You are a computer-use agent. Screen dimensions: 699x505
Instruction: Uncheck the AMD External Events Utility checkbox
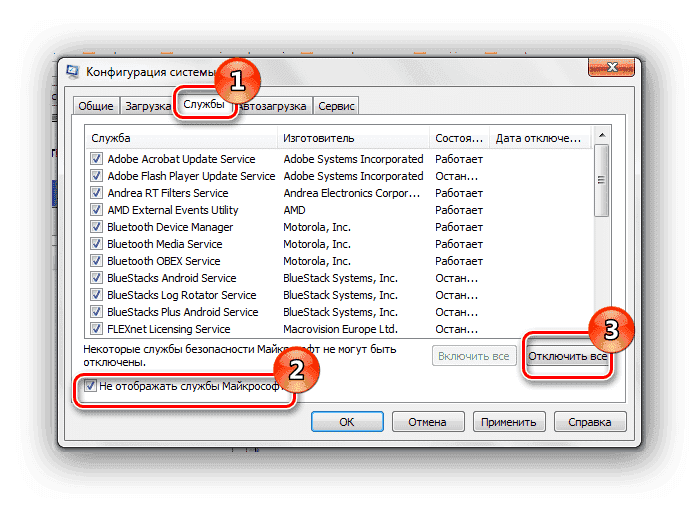pos(97,210)
